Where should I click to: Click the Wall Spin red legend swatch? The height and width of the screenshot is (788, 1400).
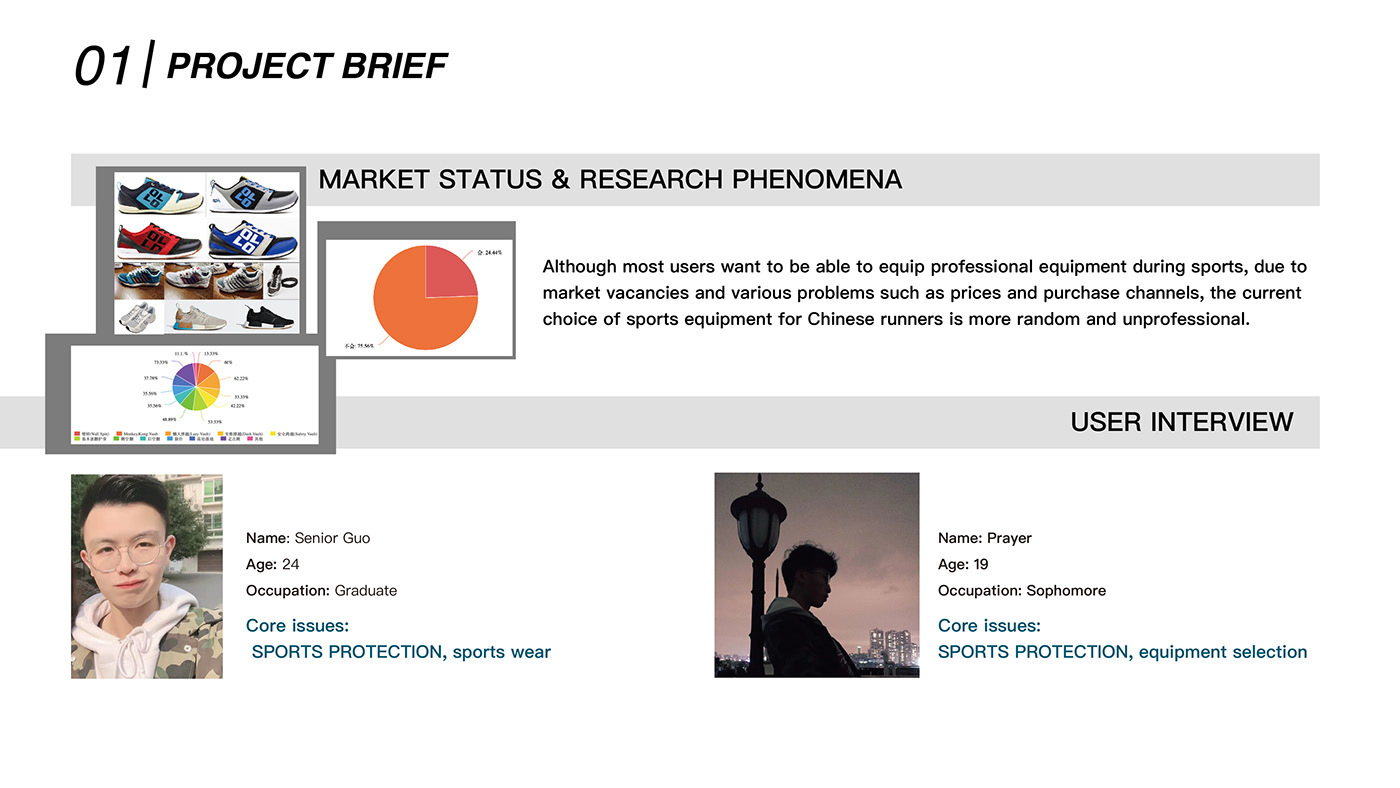pyautogui.click(x=78, y=434)
